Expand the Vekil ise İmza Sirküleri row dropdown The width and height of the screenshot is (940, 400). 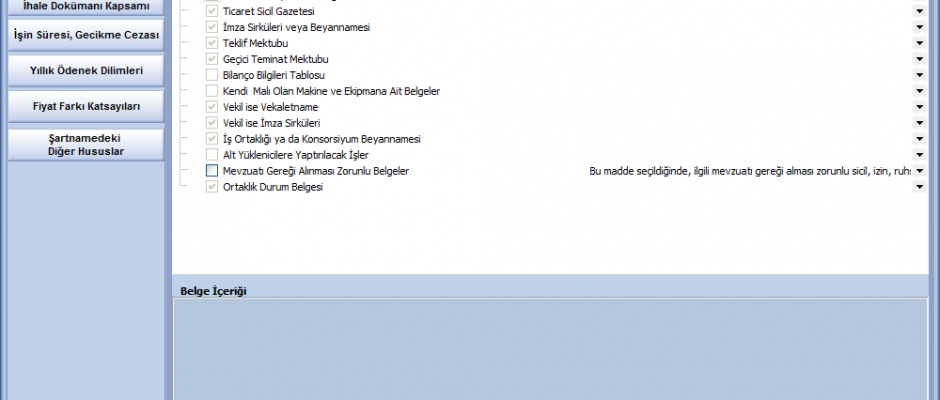point(919,123)
